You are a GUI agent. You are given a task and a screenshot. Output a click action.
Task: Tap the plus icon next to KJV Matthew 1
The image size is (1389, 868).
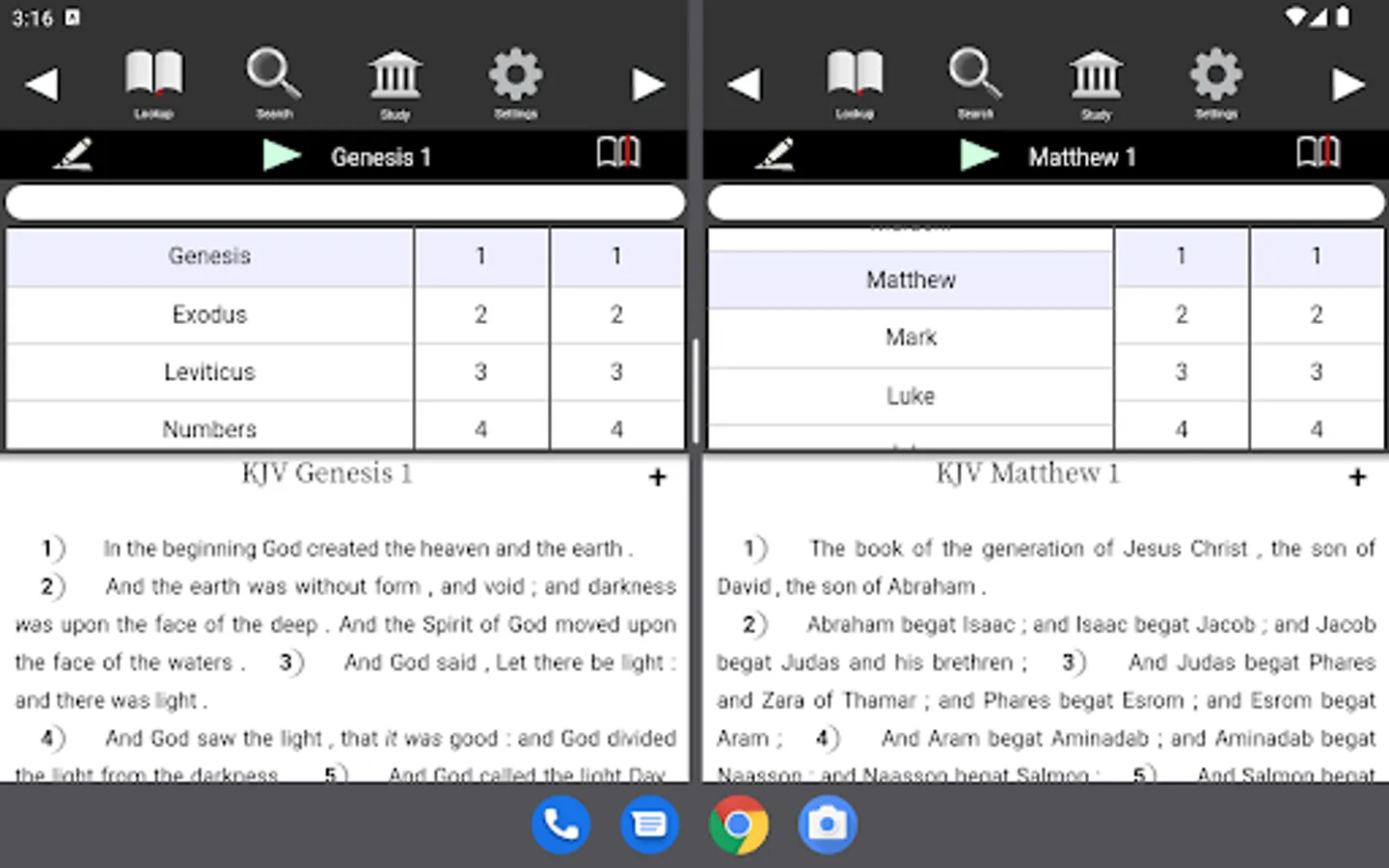click(1358, 477)
